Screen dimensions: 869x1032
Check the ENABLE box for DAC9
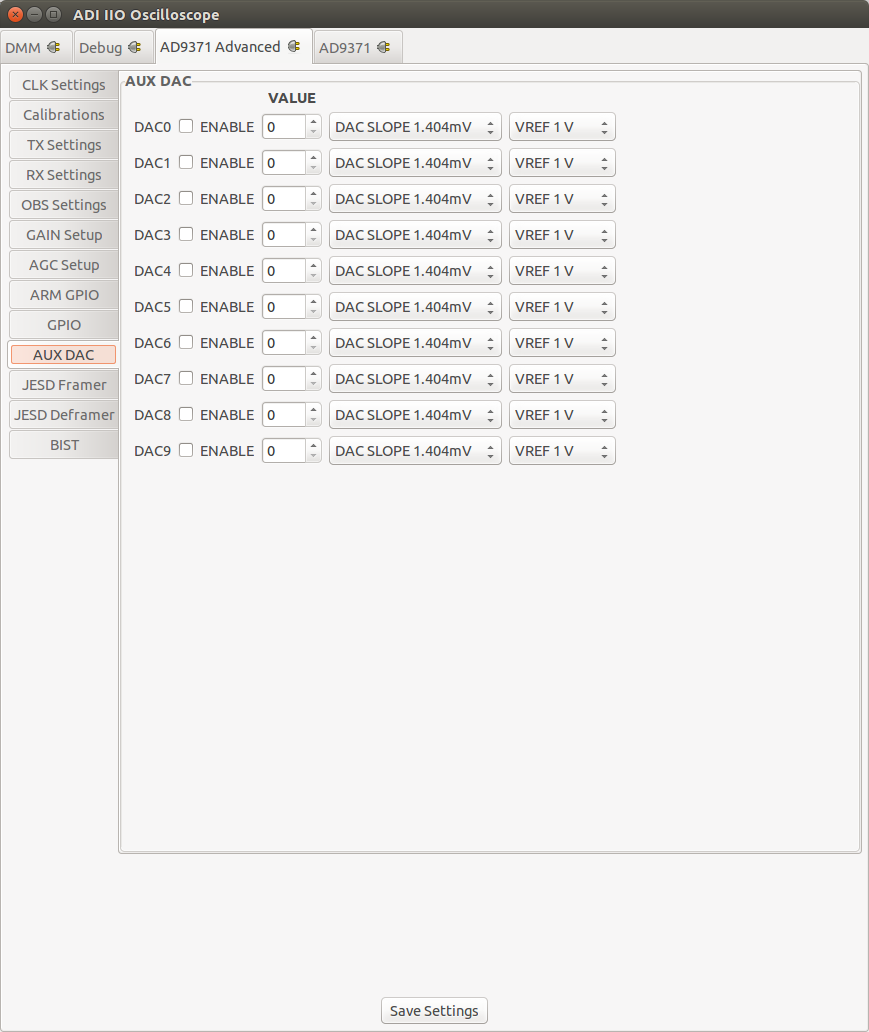pos(186,451)
